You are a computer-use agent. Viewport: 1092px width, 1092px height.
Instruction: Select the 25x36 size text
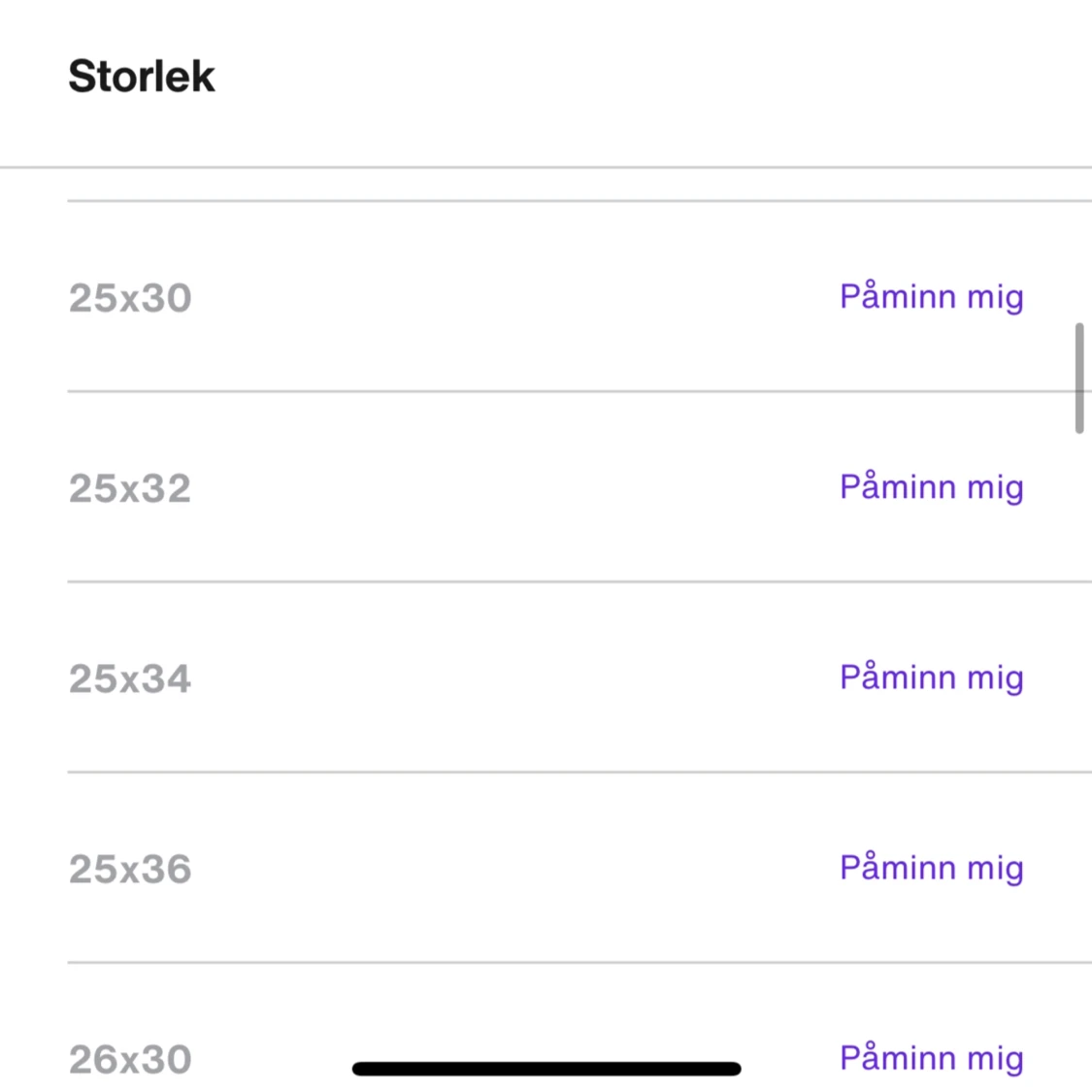pyautogui.click(x=130, y=869)
